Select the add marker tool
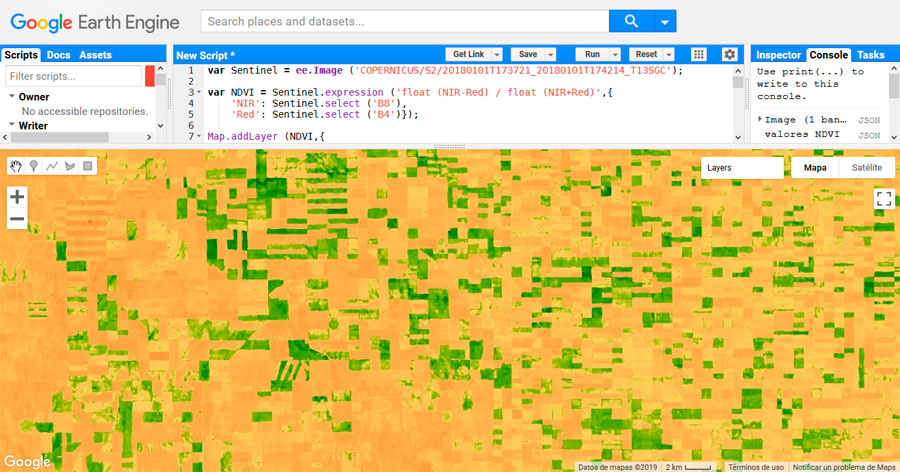The height and width of the screenshot is (472, 900). [34, 167]
